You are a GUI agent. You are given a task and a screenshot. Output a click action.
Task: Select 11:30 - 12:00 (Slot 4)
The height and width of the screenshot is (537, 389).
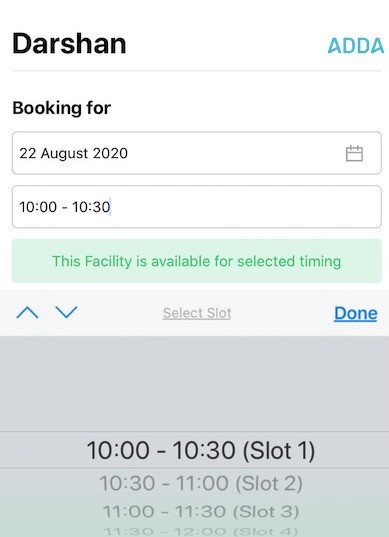click(x=201, y=532)
